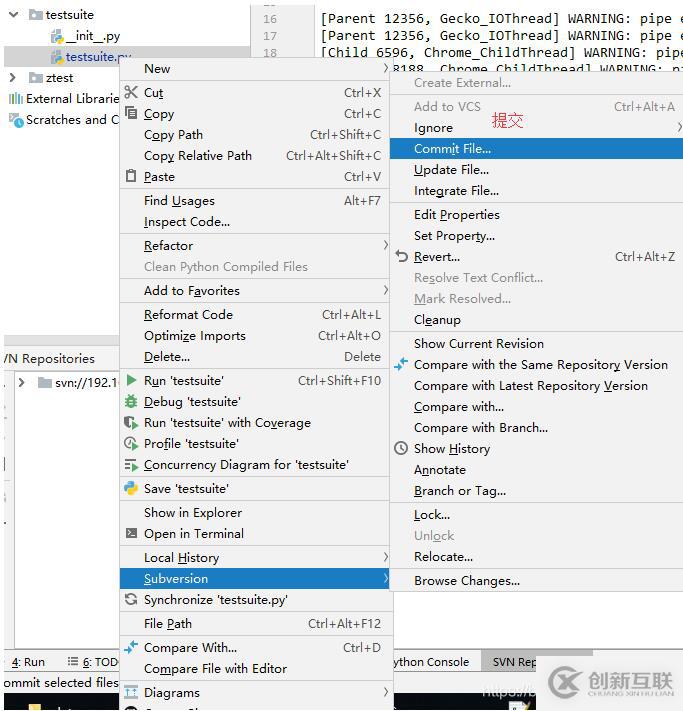Choose File Path
Screen dimensions: 683x711
point(255,623)
